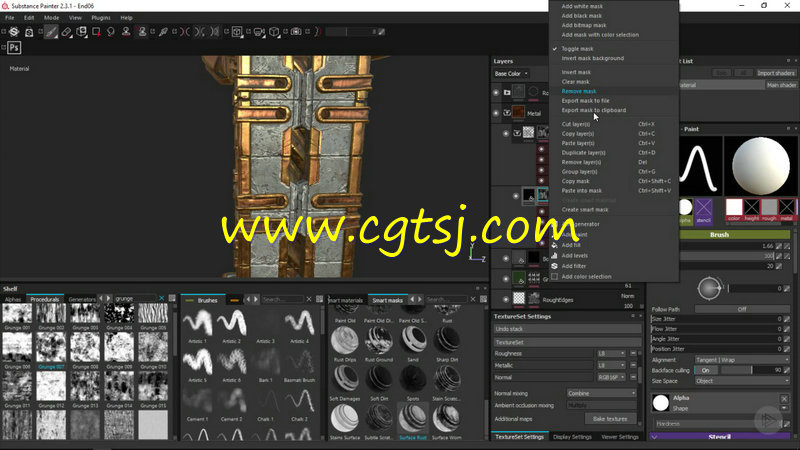
Task: Open Normal format RGB16F dropdown
Action: tap(611, 378)
